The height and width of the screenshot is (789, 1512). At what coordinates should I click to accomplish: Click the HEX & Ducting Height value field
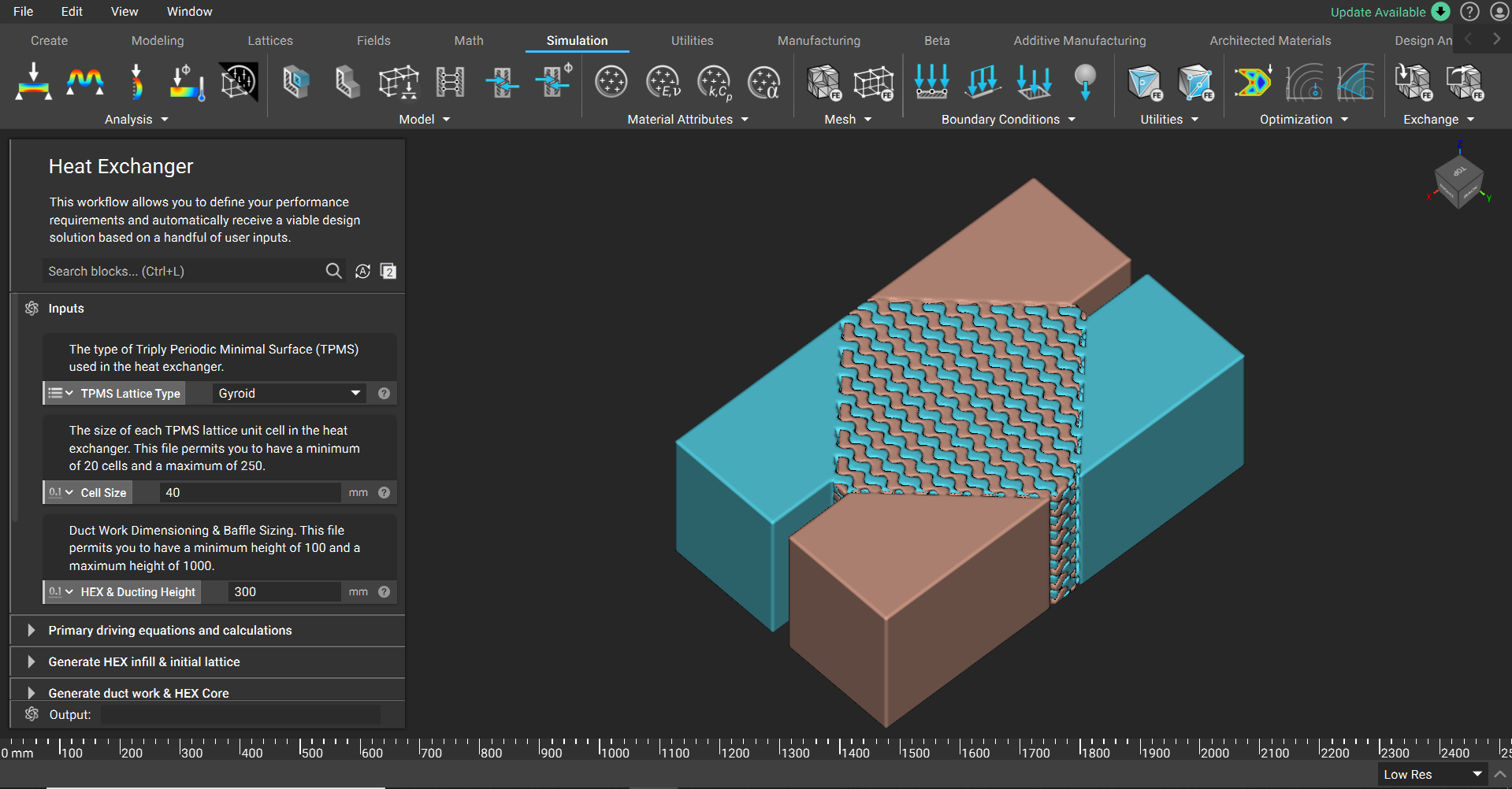[x=284, y=591]
